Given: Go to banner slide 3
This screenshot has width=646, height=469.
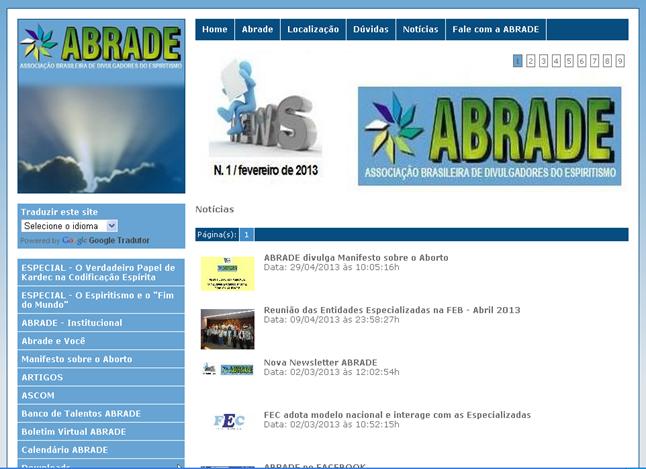Looking at the screenshot, I should pos(543,61).
